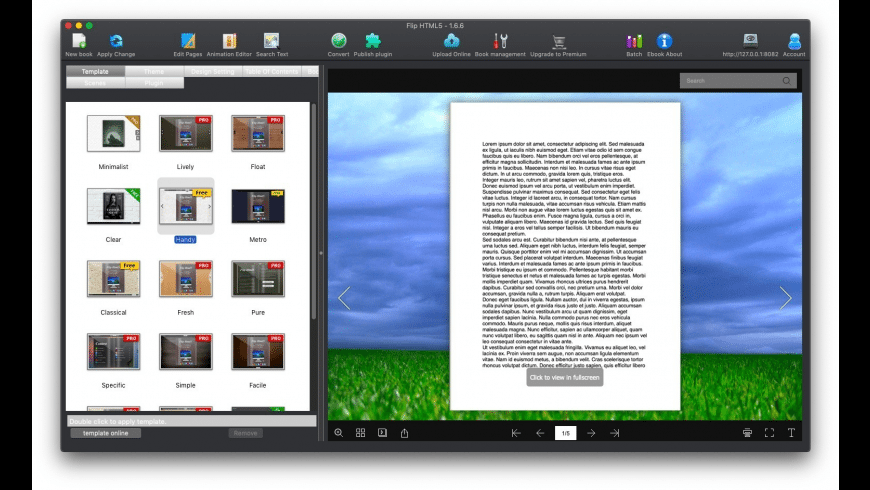Click the 'Click to view in fullscreen' button
The width and height of the screenshot is (870, 490).
pos(565,377)
